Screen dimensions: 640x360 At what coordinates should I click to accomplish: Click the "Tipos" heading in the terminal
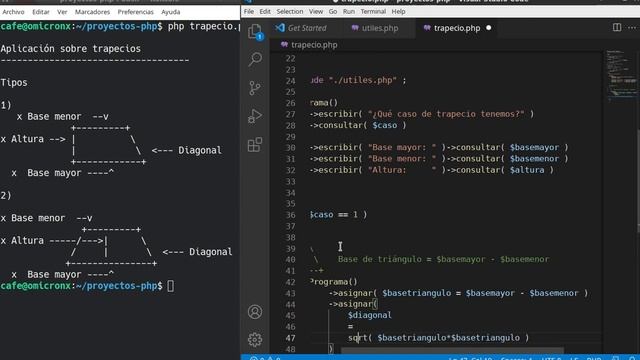click(x=14, y=82)
